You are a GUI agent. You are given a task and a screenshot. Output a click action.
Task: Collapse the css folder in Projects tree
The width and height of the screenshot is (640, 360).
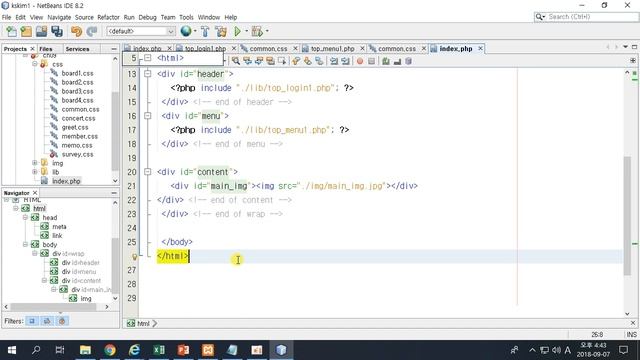pos(35,64)
